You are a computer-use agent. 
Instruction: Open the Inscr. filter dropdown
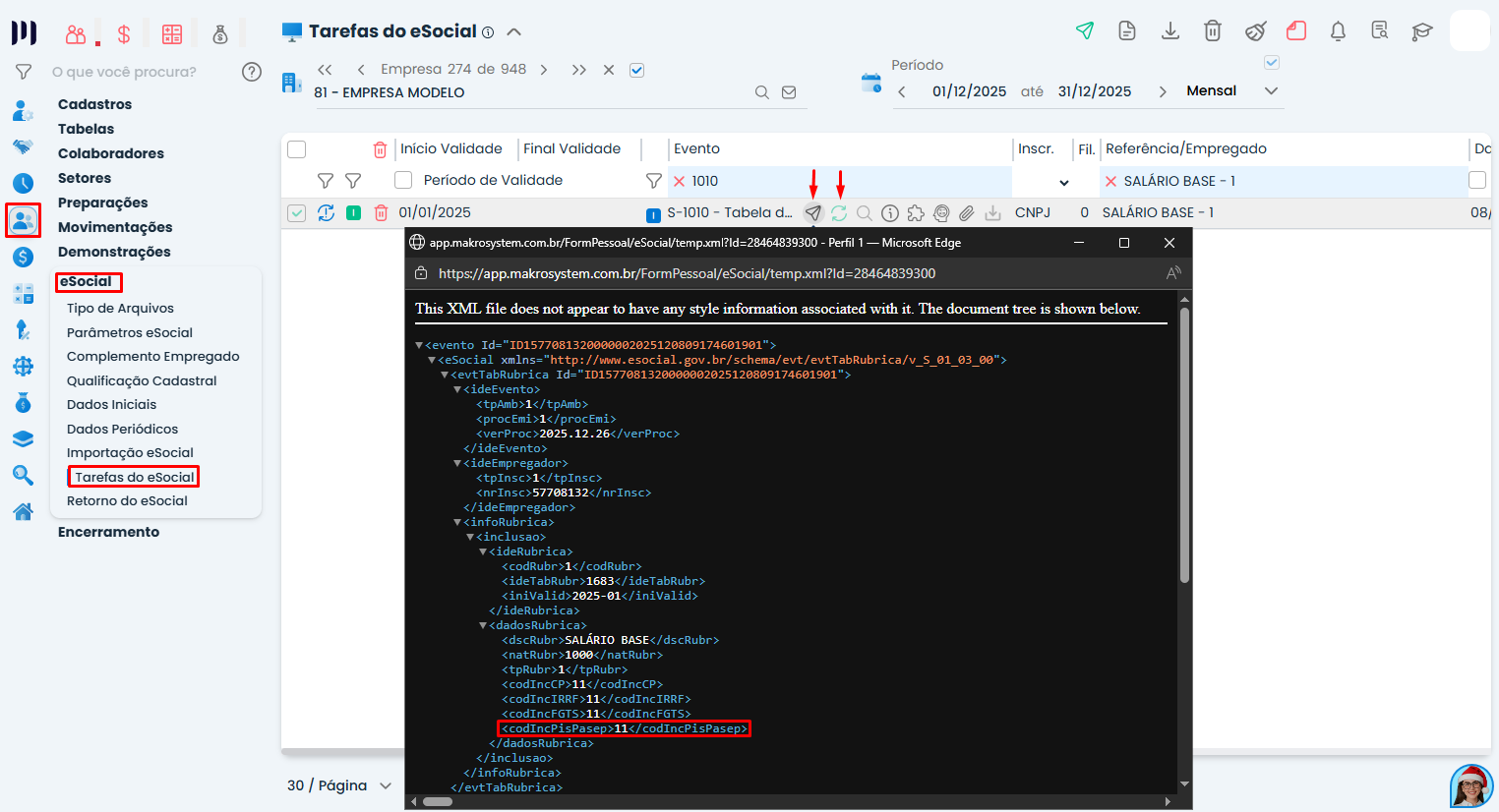pyautogui.click(x=1063, y=182)
